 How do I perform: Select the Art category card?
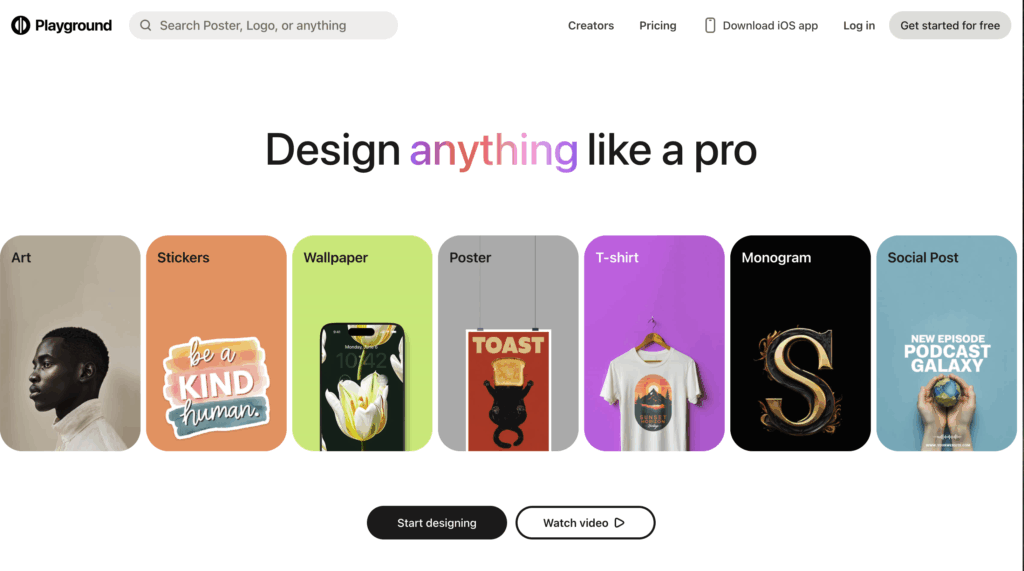[x=70, y=343]
